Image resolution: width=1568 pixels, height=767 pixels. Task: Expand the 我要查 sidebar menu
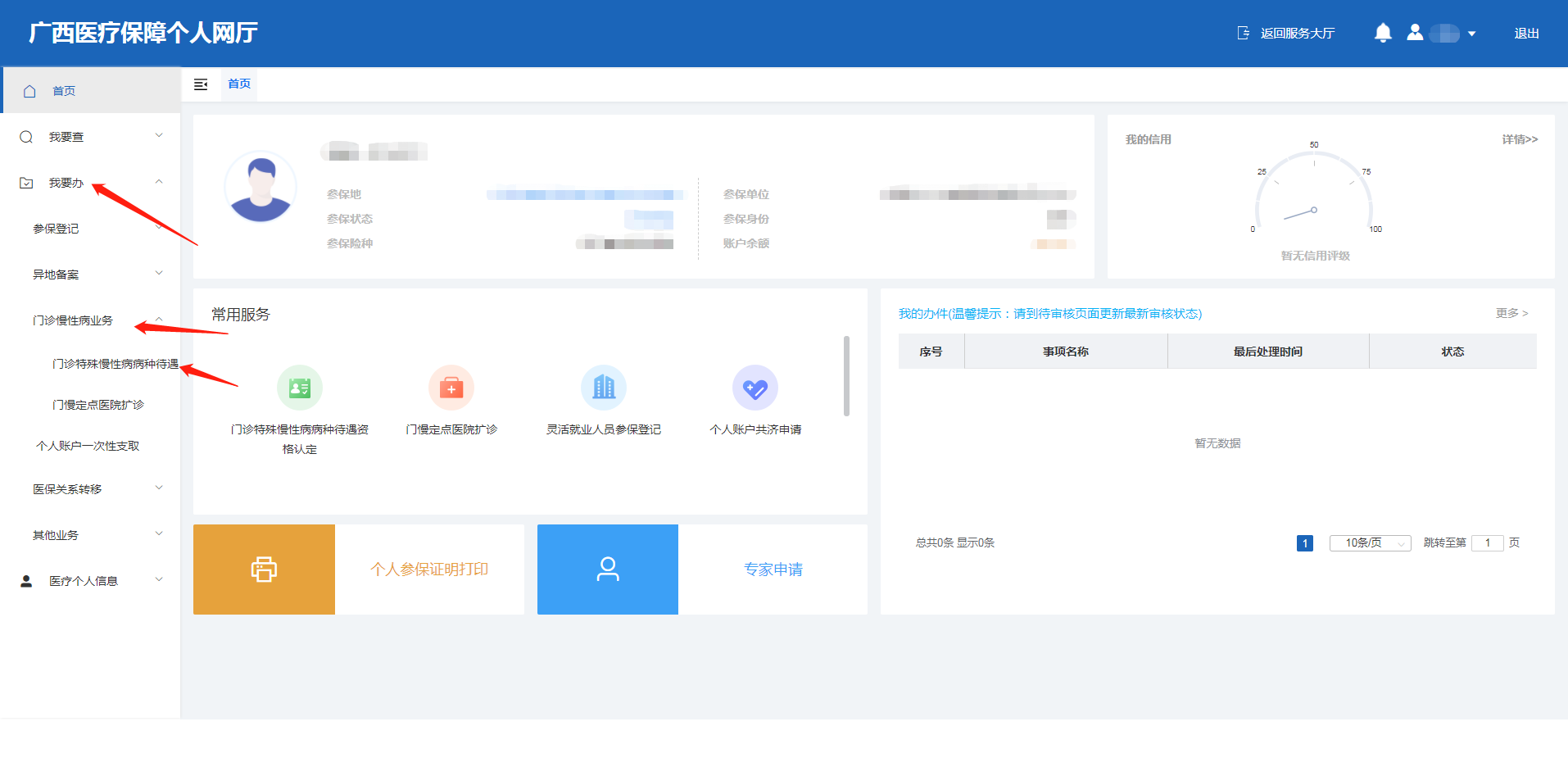coord(90,137)
